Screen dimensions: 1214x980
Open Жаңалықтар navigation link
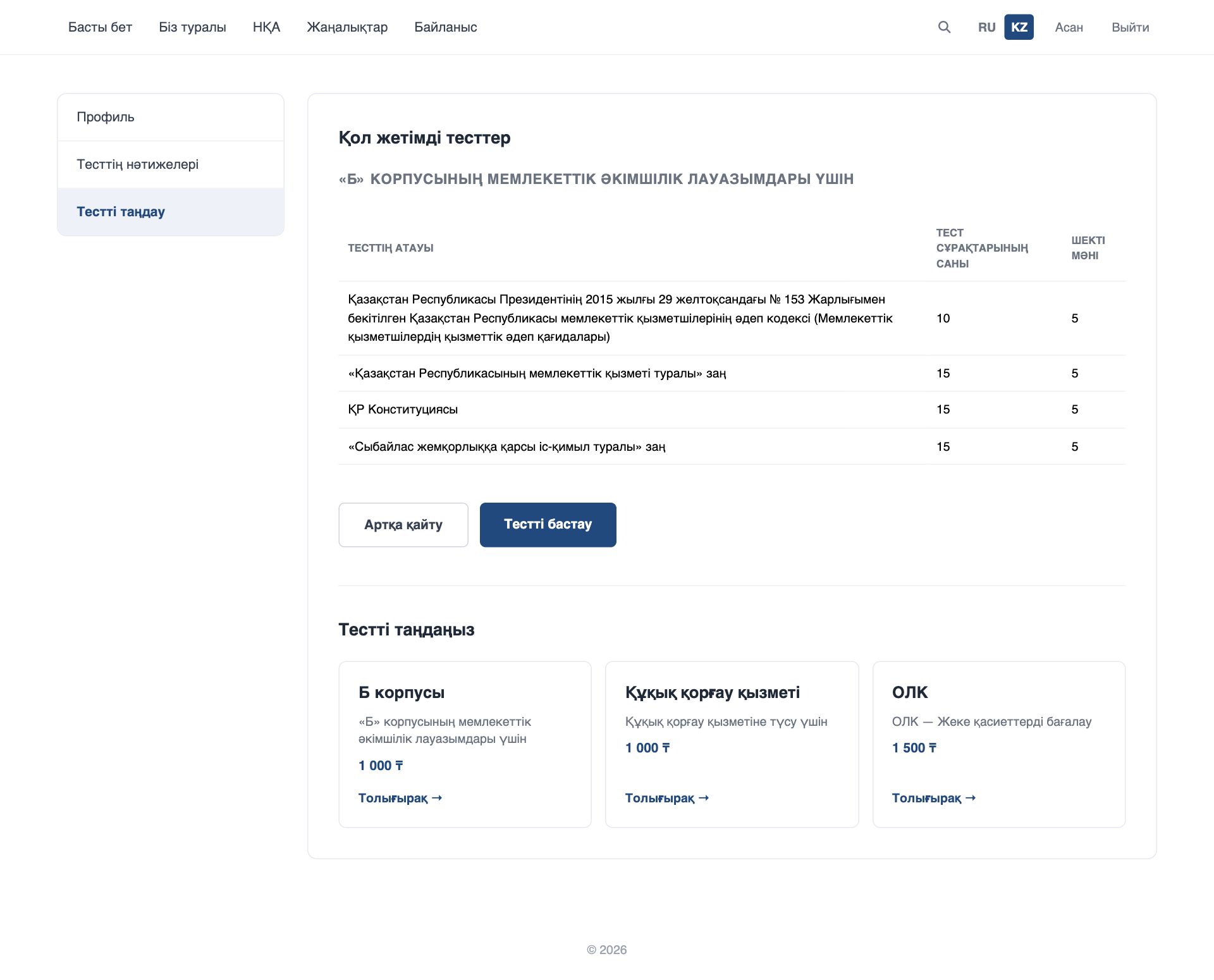pos(347,27)
